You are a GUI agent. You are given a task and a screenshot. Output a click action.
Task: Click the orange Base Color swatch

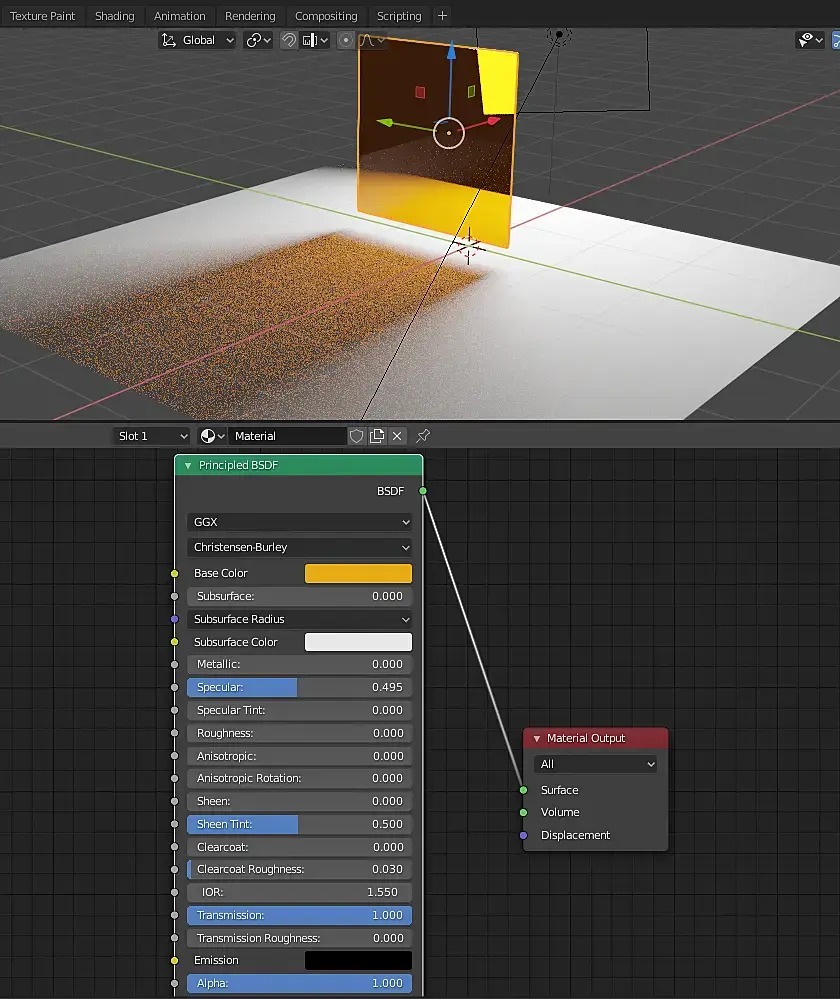click(x=358, y=573)
